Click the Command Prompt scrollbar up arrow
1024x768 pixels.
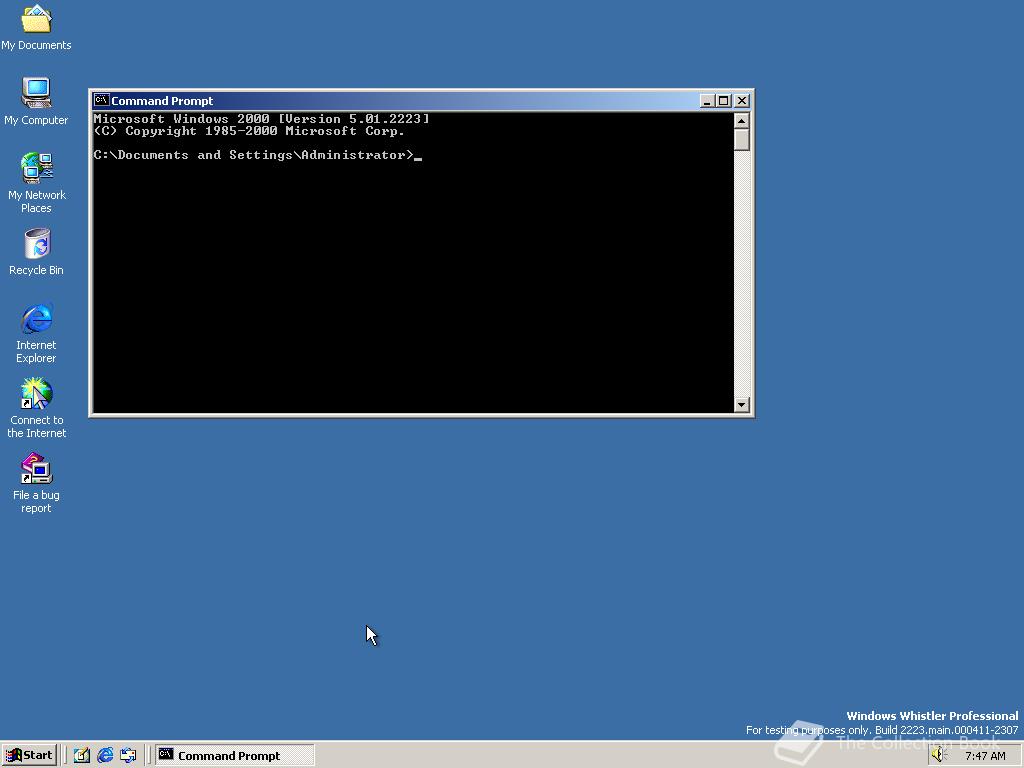tap(741, 121)
